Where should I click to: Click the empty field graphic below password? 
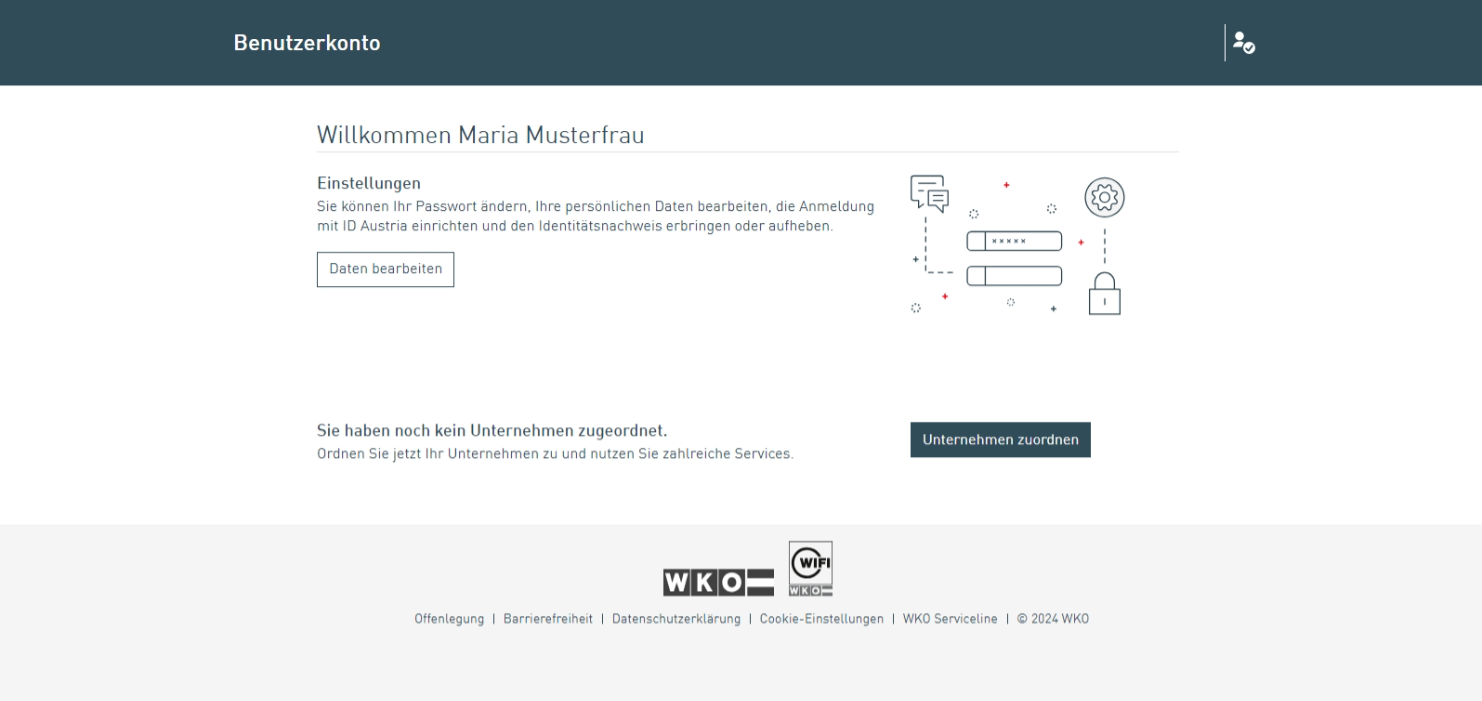point(1013,276)
